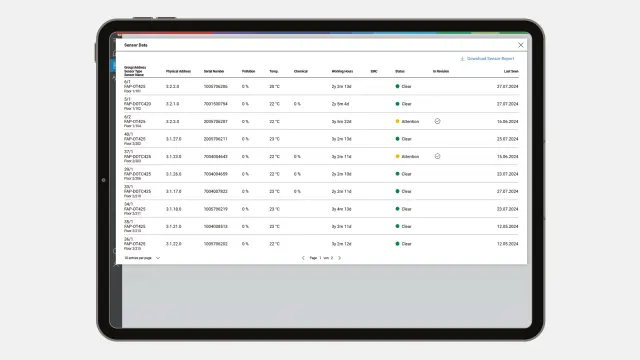Screen dimensions: 640x360
Task: Click working hours '2y 5m 4d' in row 3.2.1.0
Action: pos(340,104)
